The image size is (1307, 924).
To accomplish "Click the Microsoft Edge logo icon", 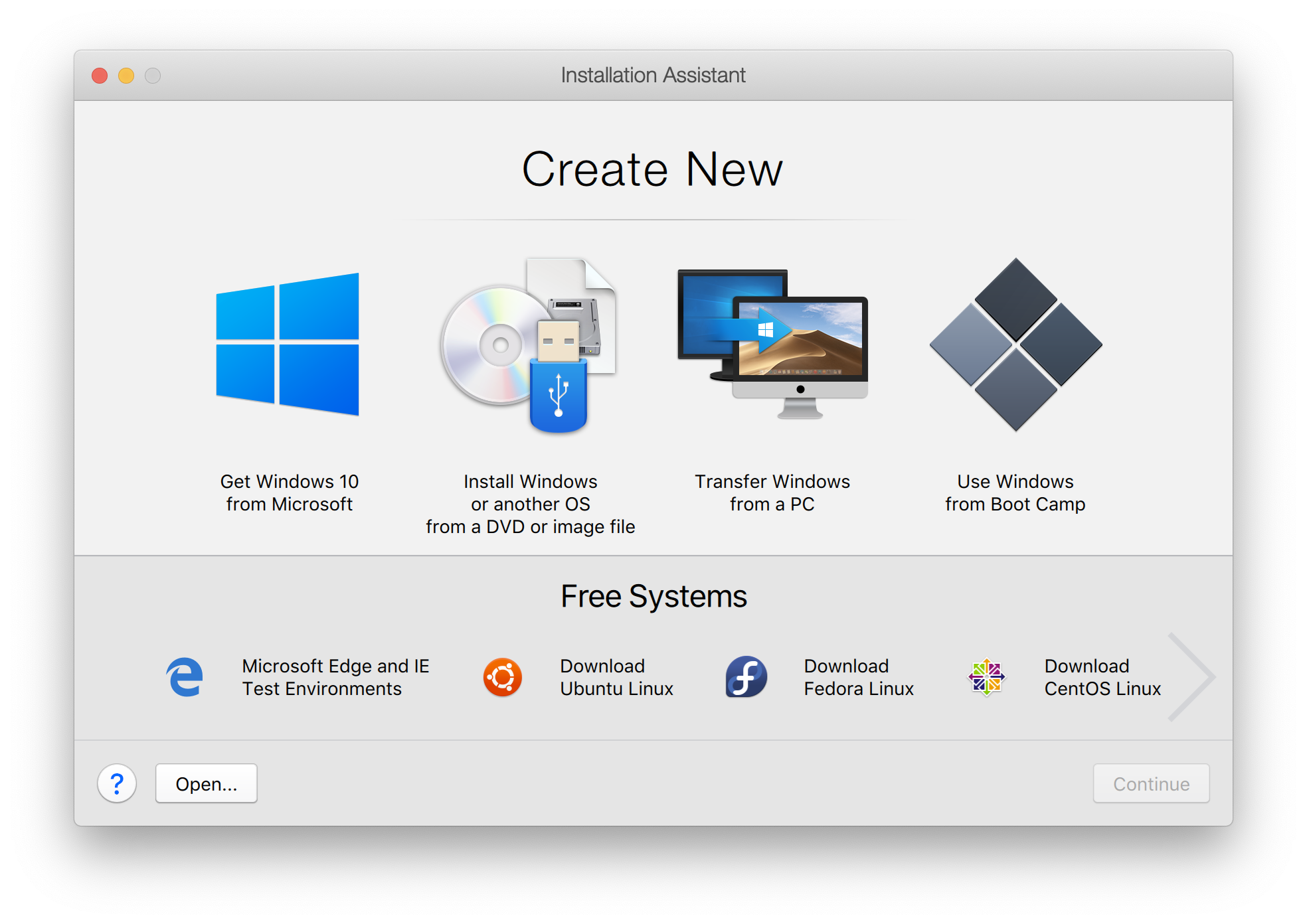I will (185, 677).
